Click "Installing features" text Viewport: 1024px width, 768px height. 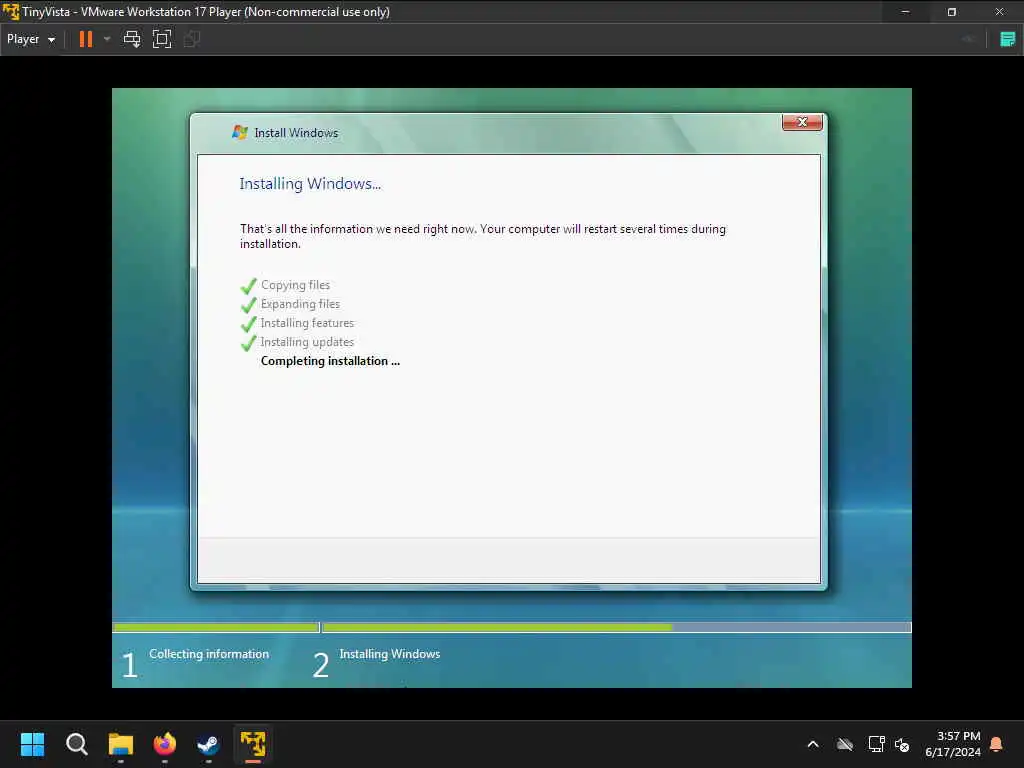(307, 323)
